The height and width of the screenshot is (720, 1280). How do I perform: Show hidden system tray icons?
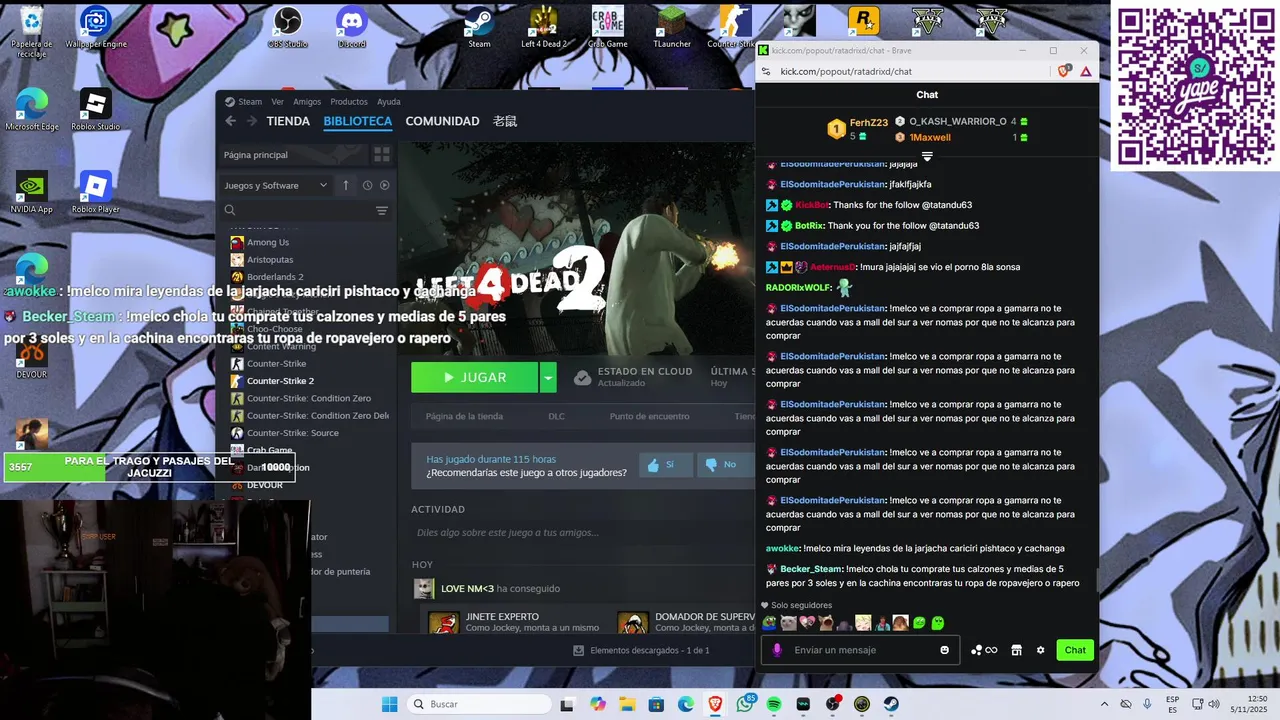[x=1104, y=704]
